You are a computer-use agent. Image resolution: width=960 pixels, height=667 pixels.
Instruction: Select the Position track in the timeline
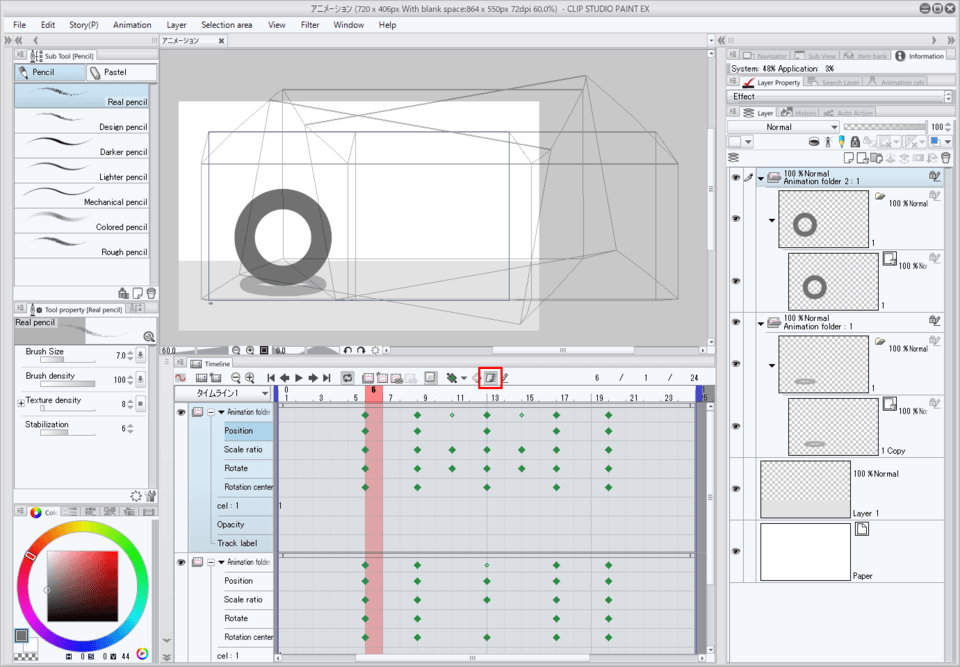point(239,431)
